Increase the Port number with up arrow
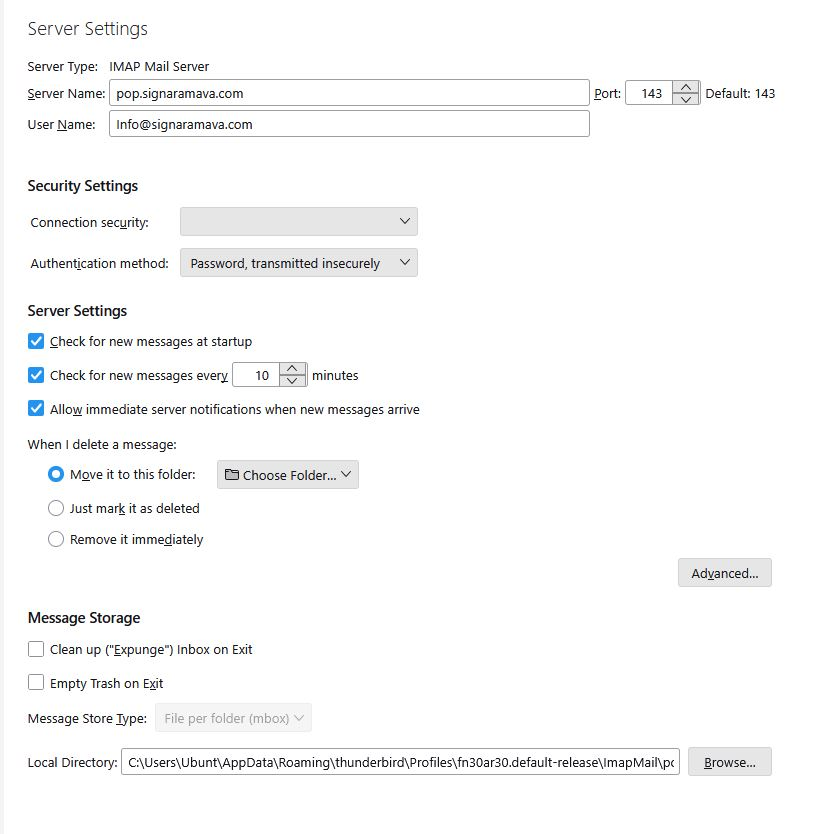The height and width of the screenshot is (834, 826). tap(686, 87)
